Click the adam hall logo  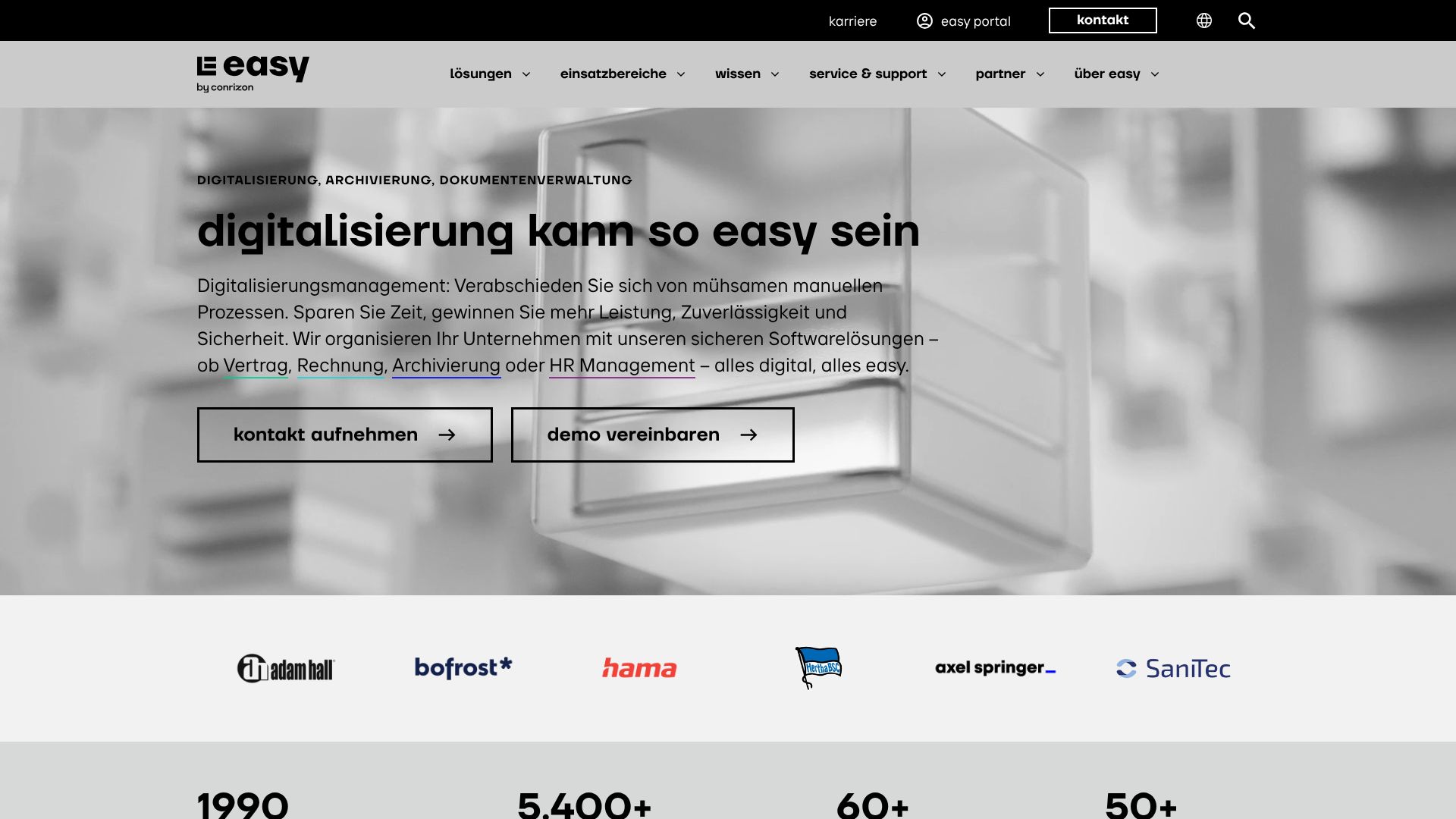tap(286, 668)
